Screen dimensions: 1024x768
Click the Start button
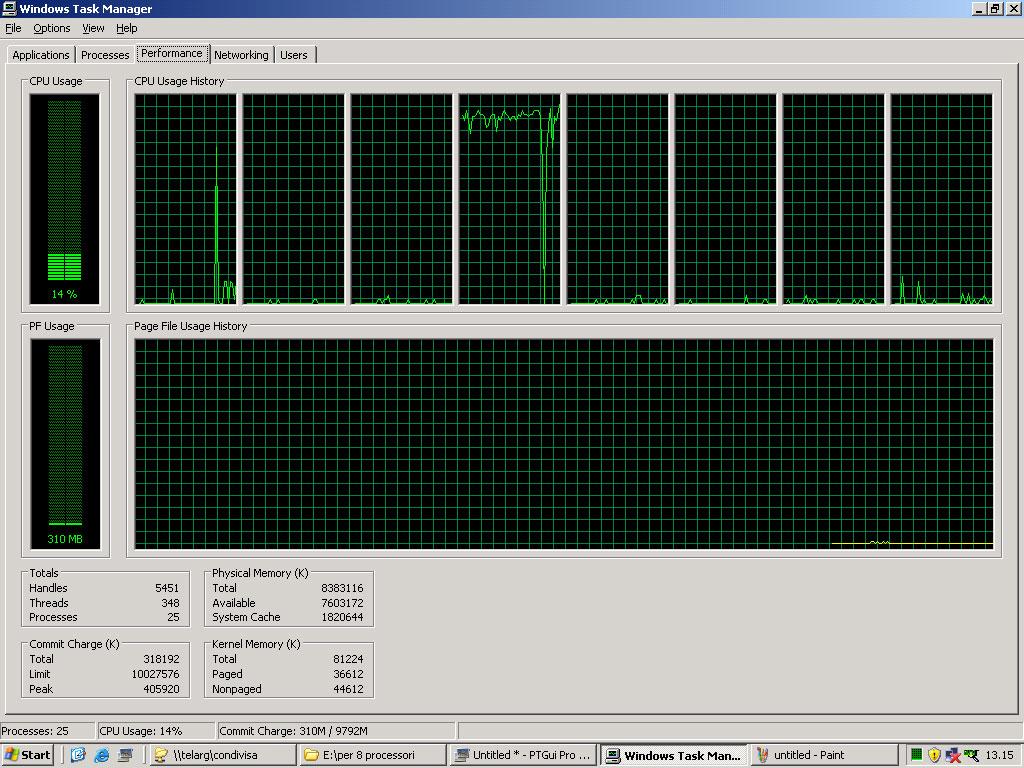pyautogui.click(x=27, y=755)
